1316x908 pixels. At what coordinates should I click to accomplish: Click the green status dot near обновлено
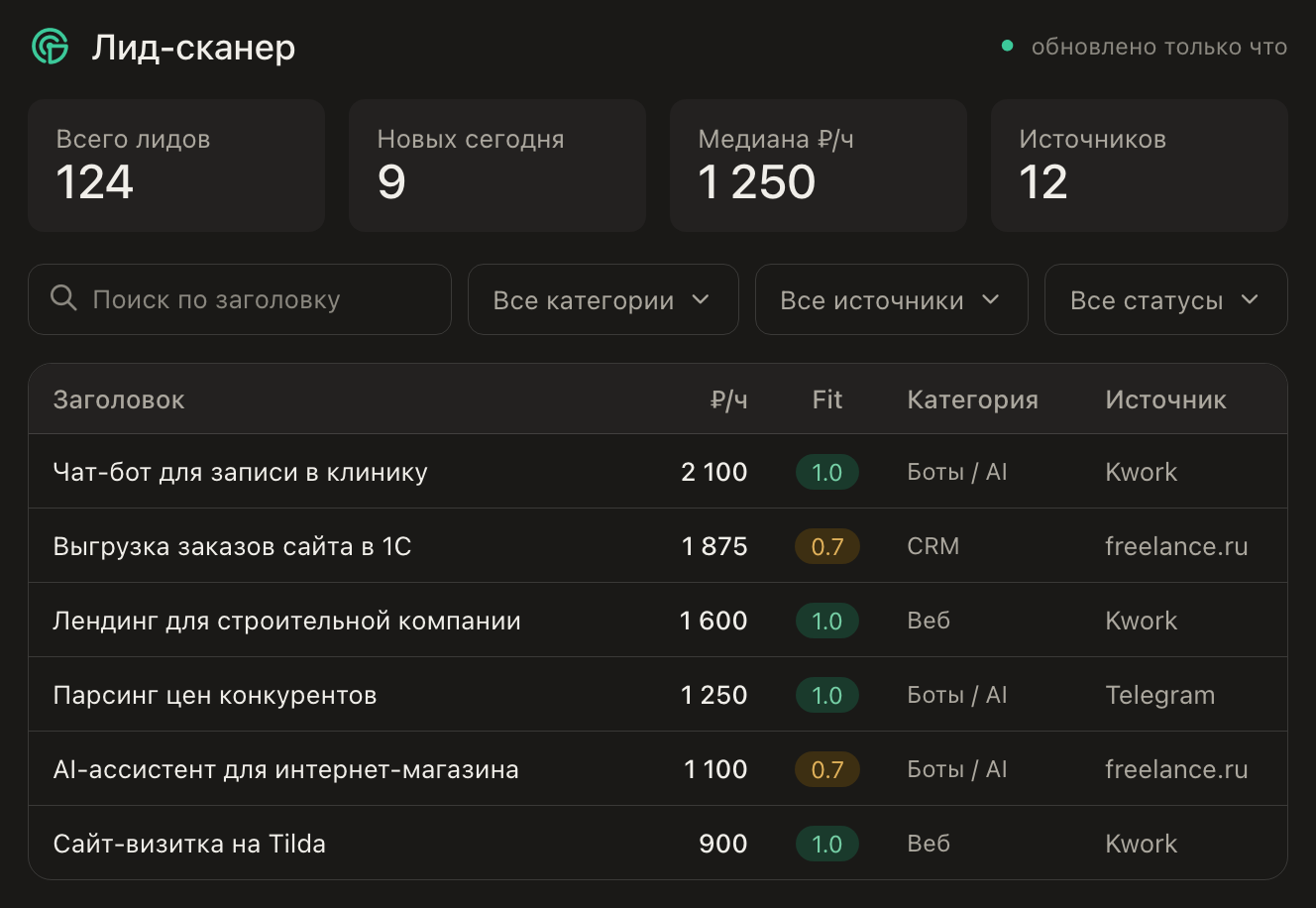[1007, 46]
